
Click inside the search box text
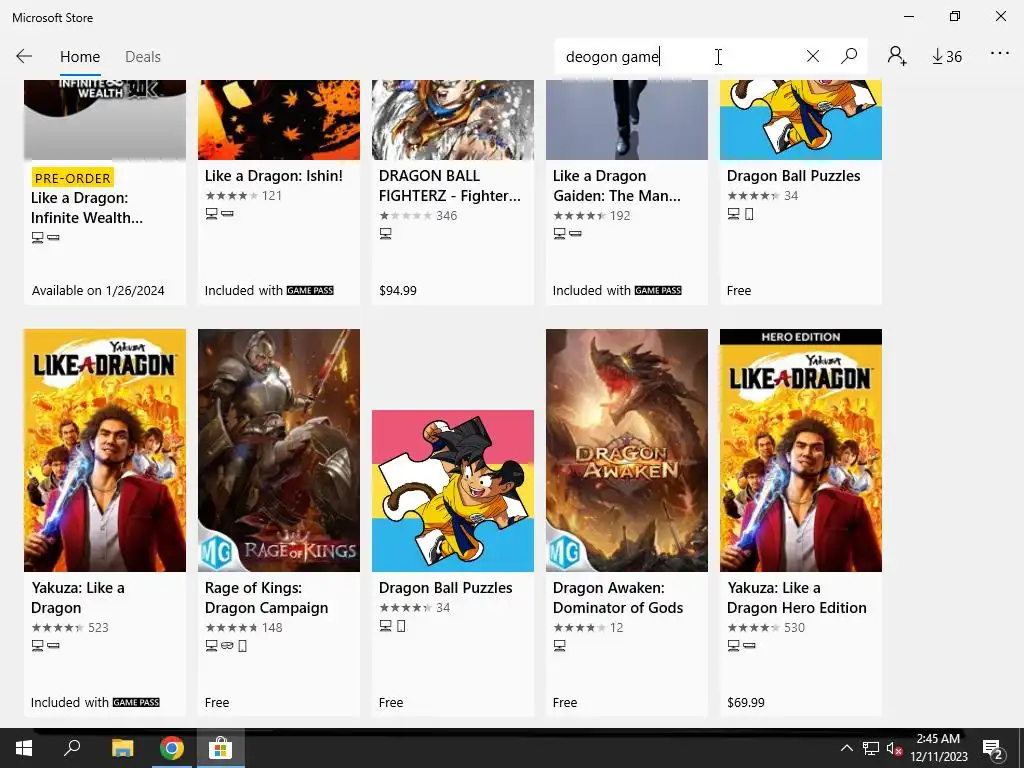coord(613,57)
